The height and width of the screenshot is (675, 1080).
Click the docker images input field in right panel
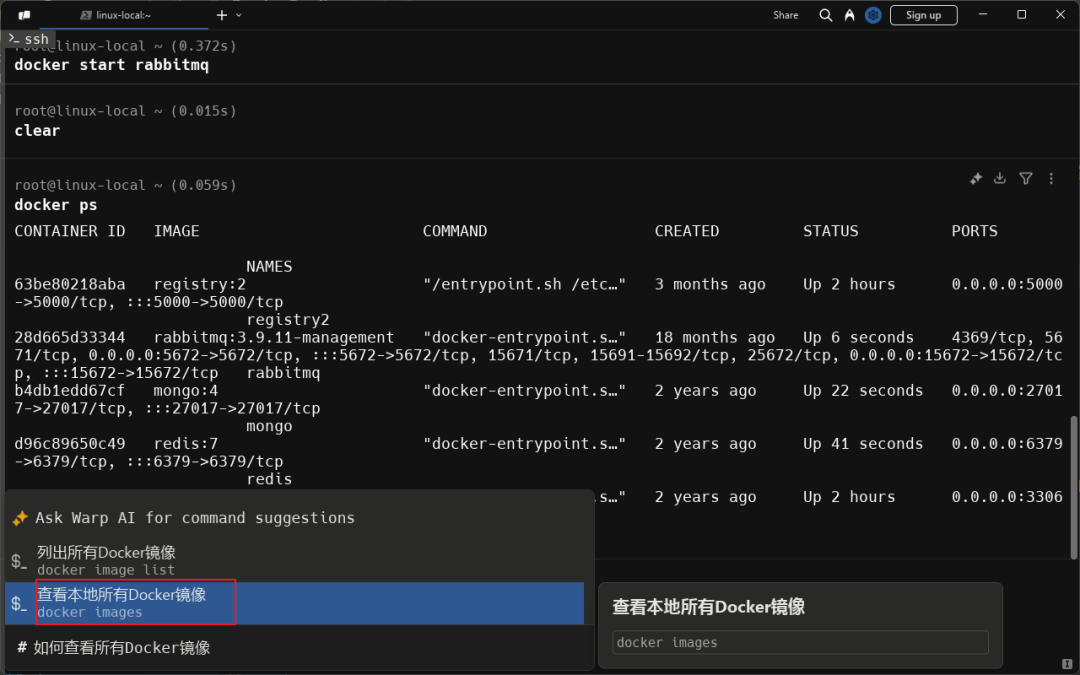[799, 642]
